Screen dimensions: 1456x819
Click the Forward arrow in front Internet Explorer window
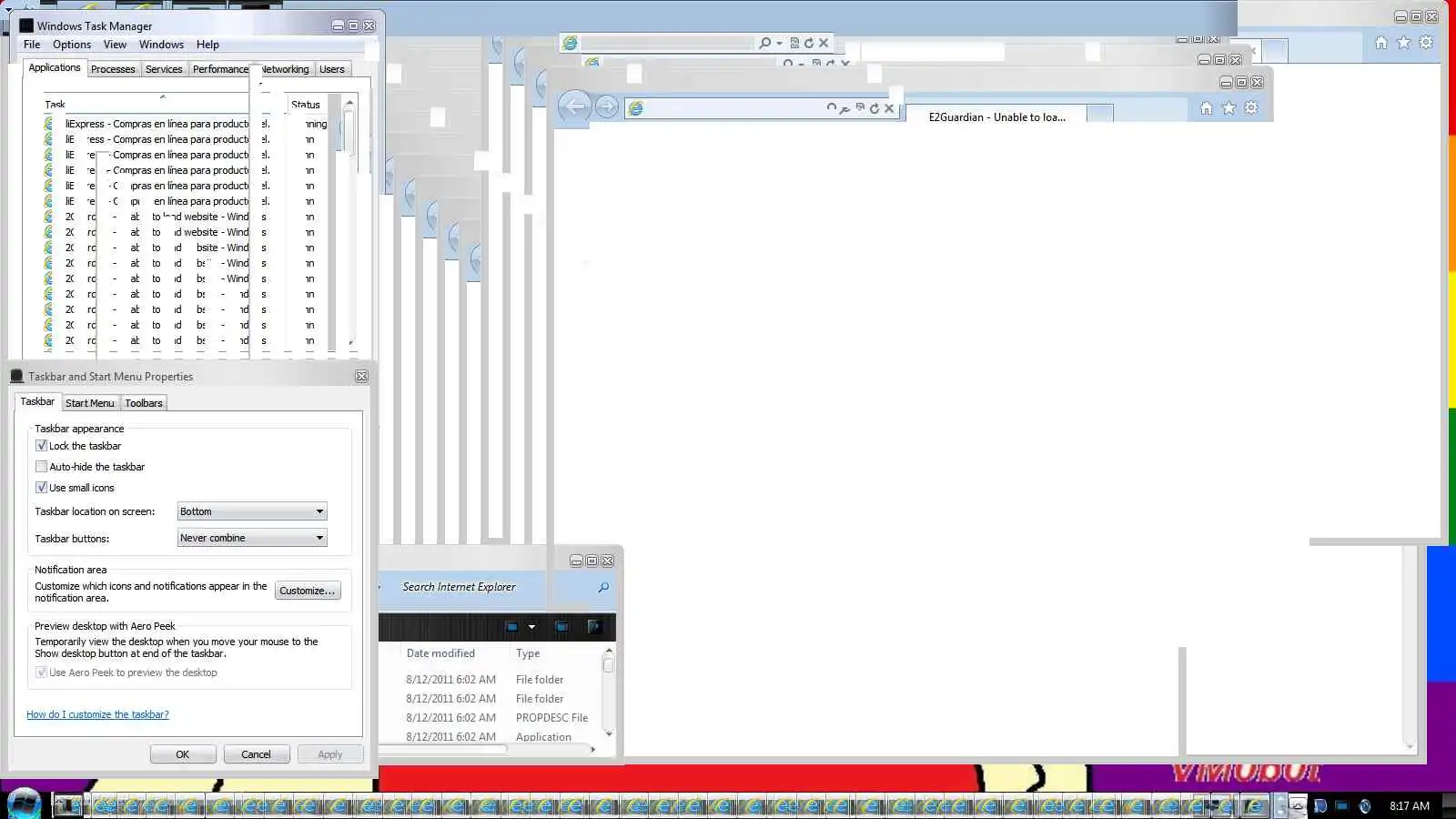tap(607, 107)
